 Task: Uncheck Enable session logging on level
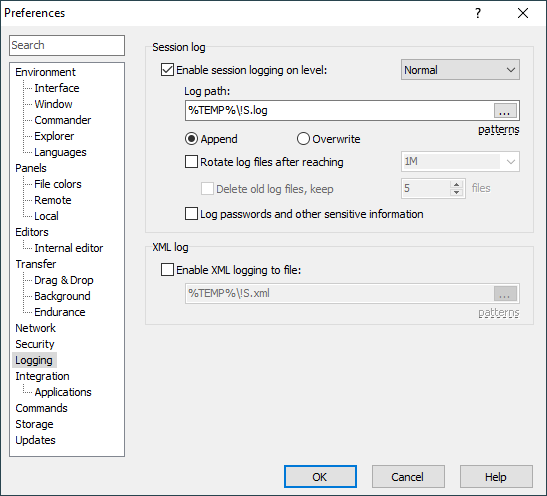pos(167,70)
